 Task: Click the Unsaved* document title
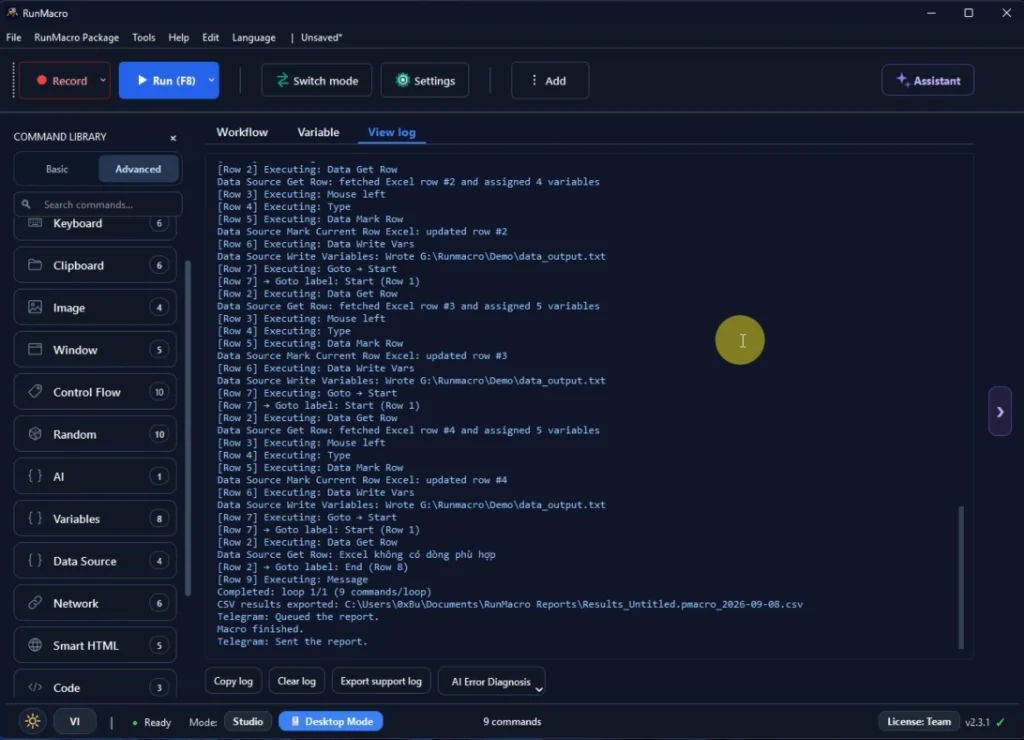click(x=321, y=37)
